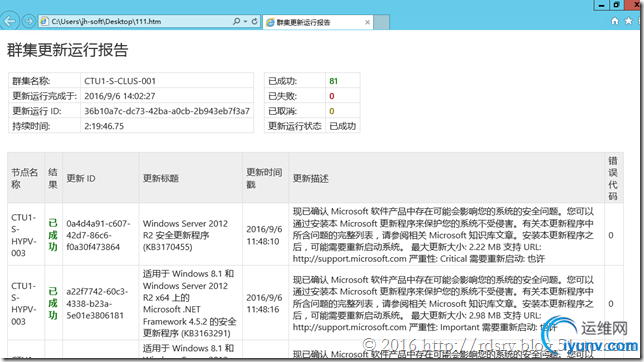Click the 节点名称 column header
Image resolution: width=644 pixels, height=362 pixels.
(x=25, y=178)
